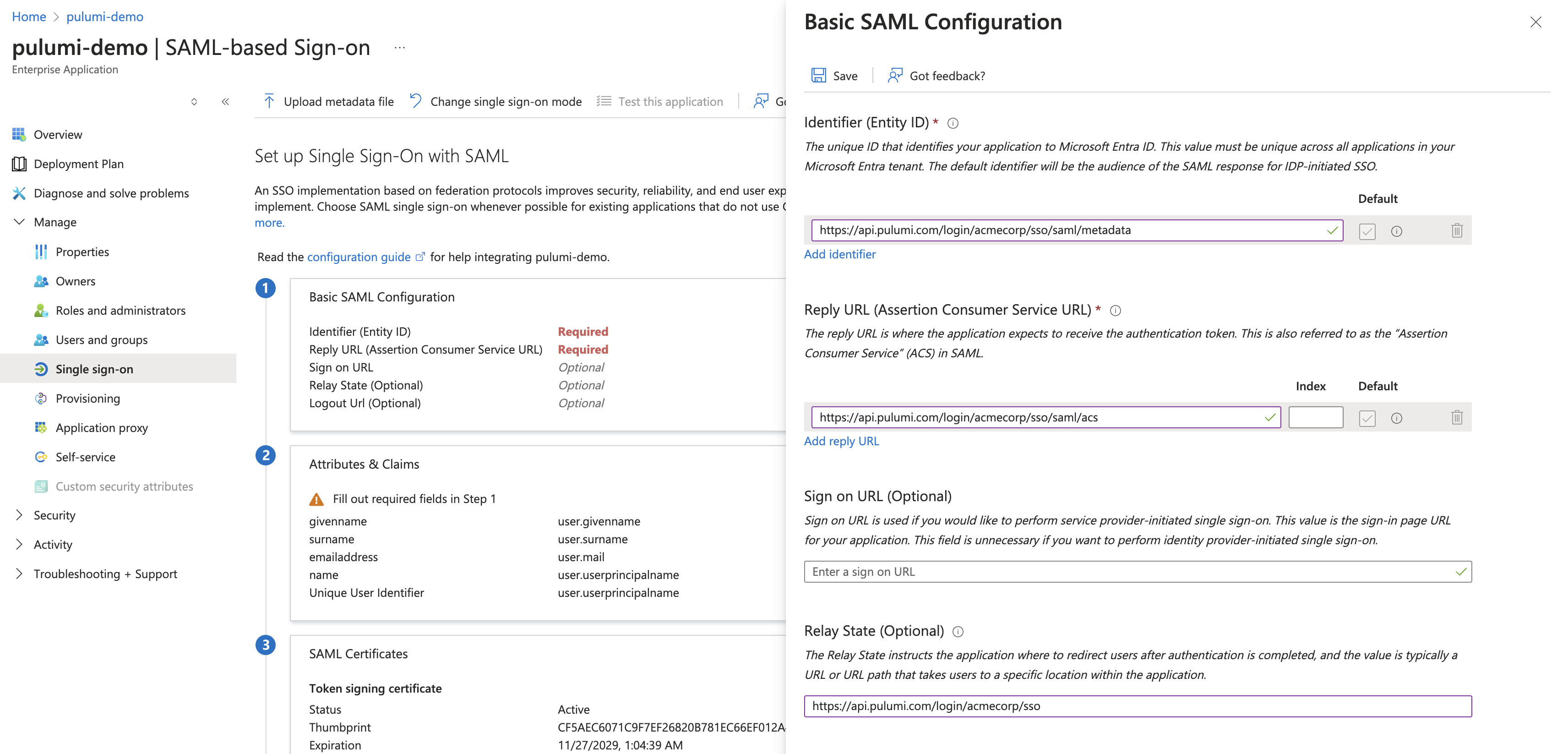Show info for Identifier (Entity ID) heading
Screen dimensions: 1568x754
[x=953, y=123]
